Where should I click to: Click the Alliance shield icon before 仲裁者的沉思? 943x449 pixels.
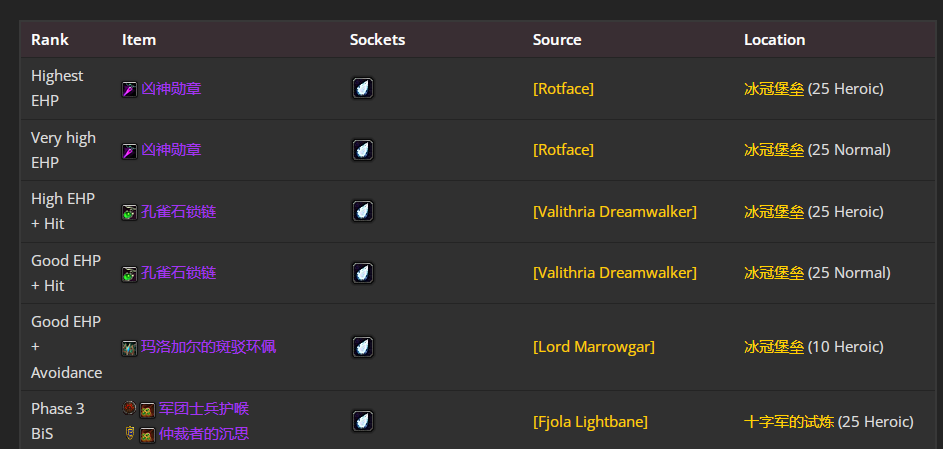[129, 434]
